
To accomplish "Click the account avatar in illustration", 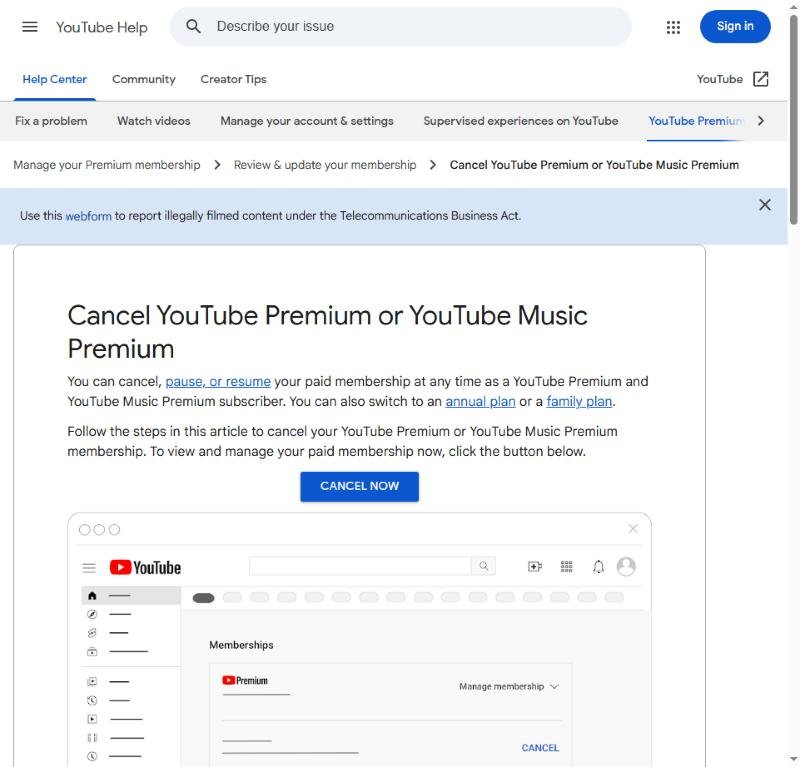I will 626,566.
